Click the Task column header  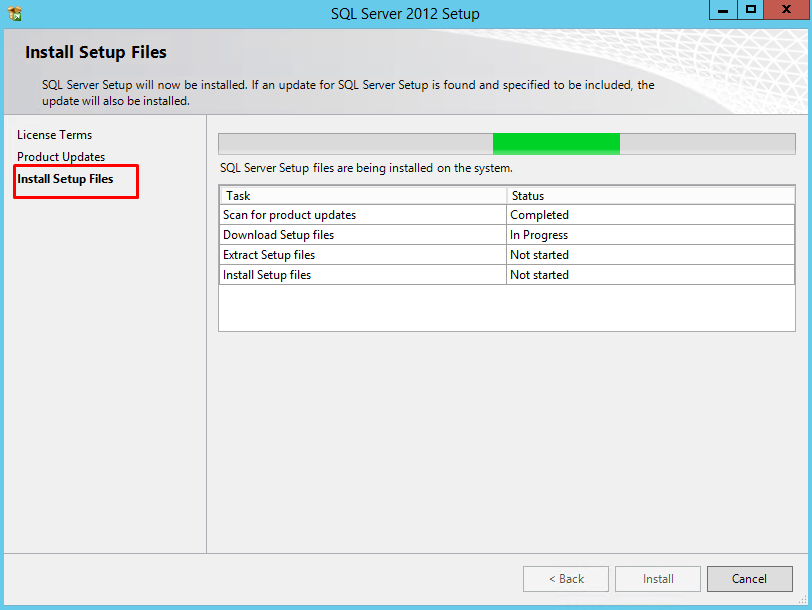(x=238, y=196)
